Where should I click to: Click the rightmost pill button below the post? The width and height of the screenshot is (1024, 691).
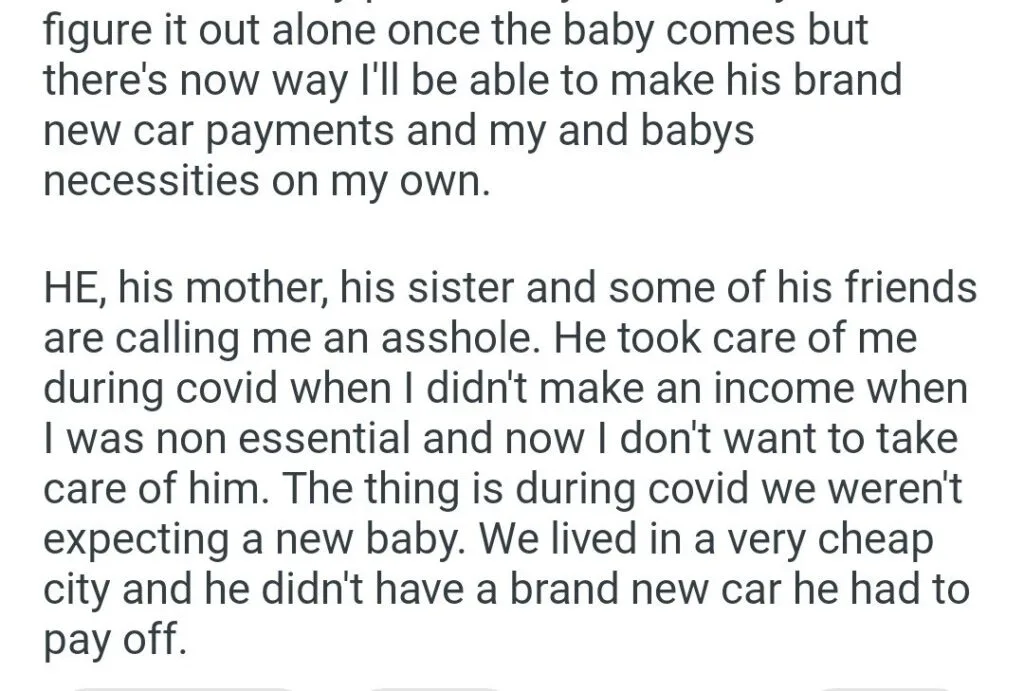click(x=885, y=686)
